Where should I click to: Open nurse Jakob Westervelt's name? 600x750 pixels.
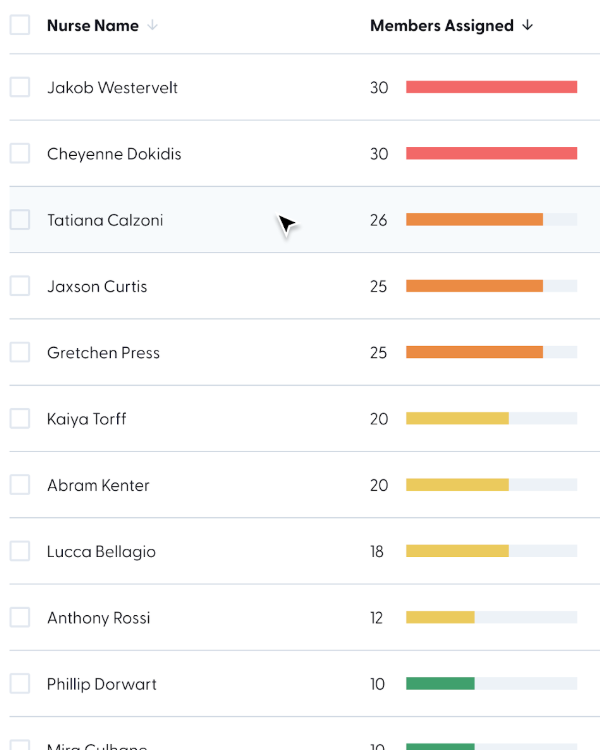click(x=112, y=88)
